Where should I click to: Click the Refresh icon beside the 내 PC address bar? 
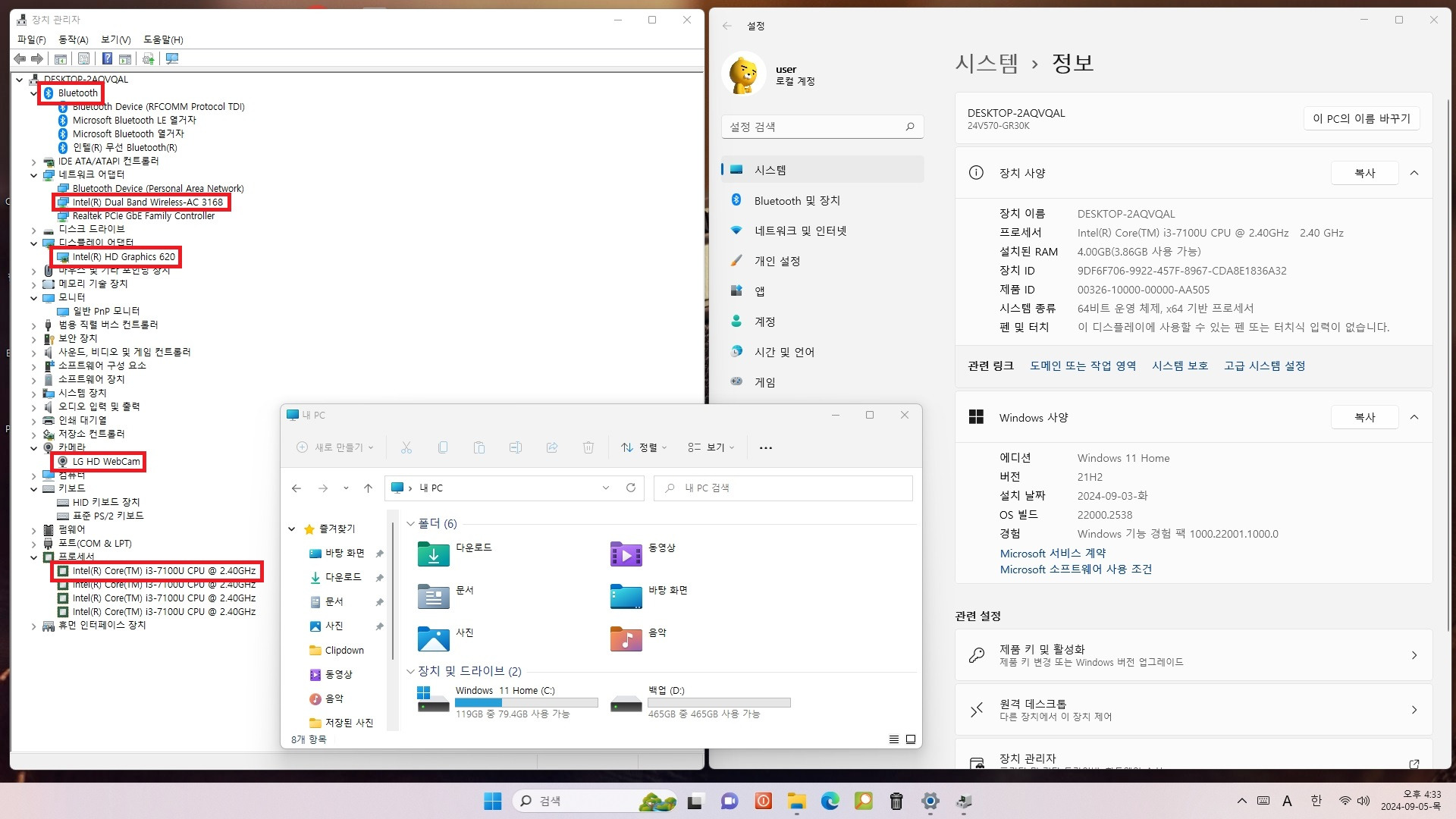coord(631,488)
